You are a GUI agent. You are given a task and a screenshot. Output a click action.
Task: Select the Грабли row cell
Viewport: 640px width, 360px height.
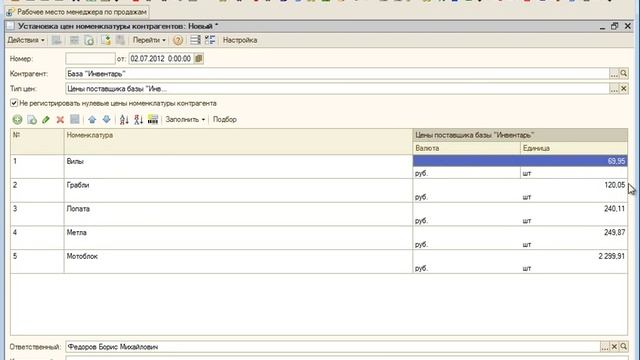coord(238,190)
